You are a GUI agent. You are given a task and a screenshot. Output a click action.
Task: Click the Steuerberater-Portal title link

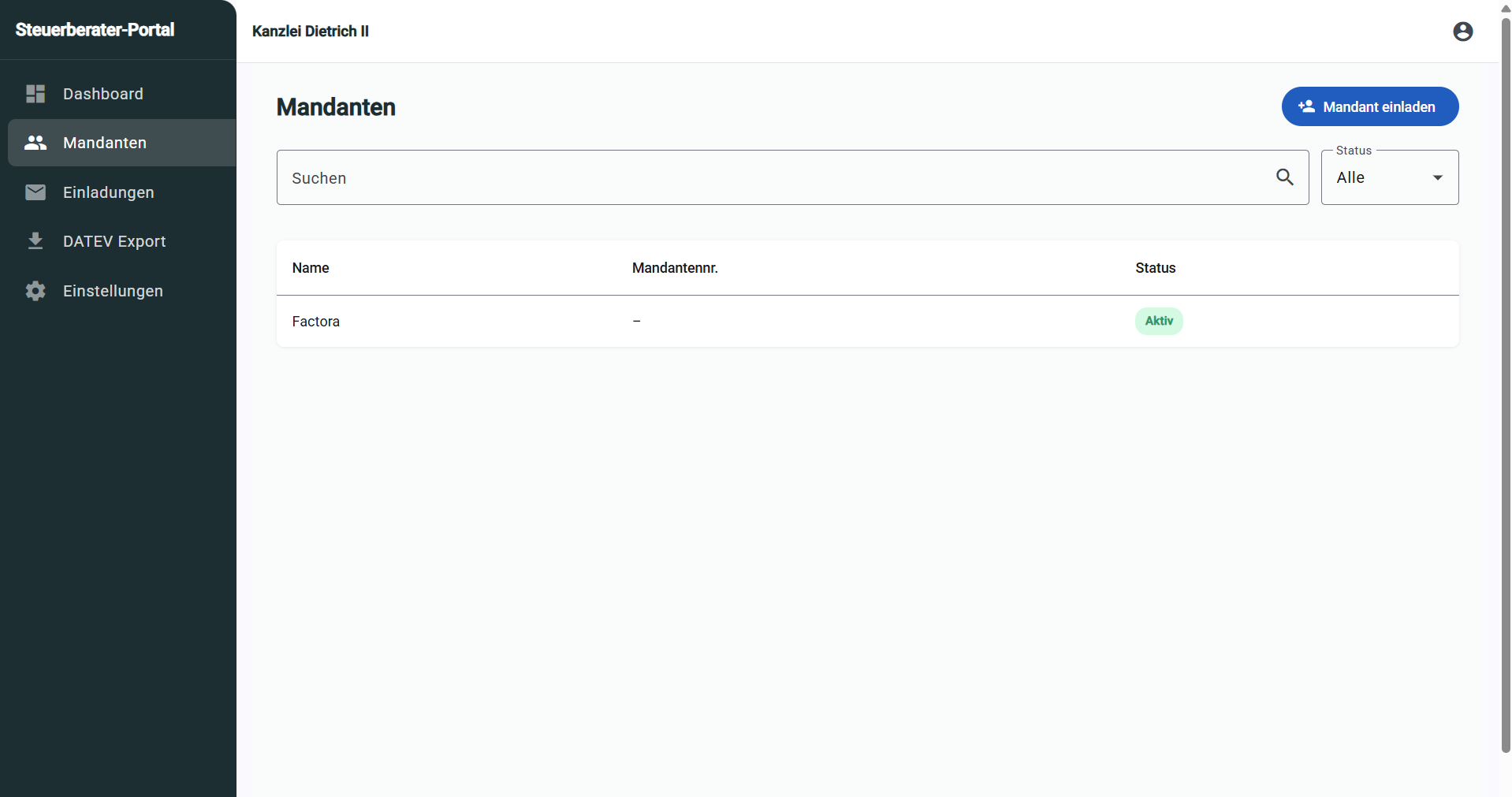coord(95,30)
